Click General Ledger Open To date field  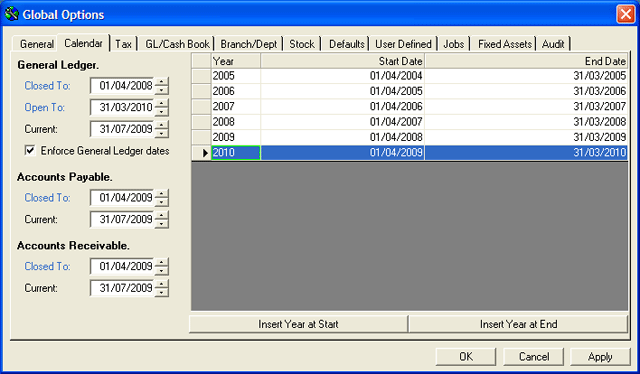(122, 107)
